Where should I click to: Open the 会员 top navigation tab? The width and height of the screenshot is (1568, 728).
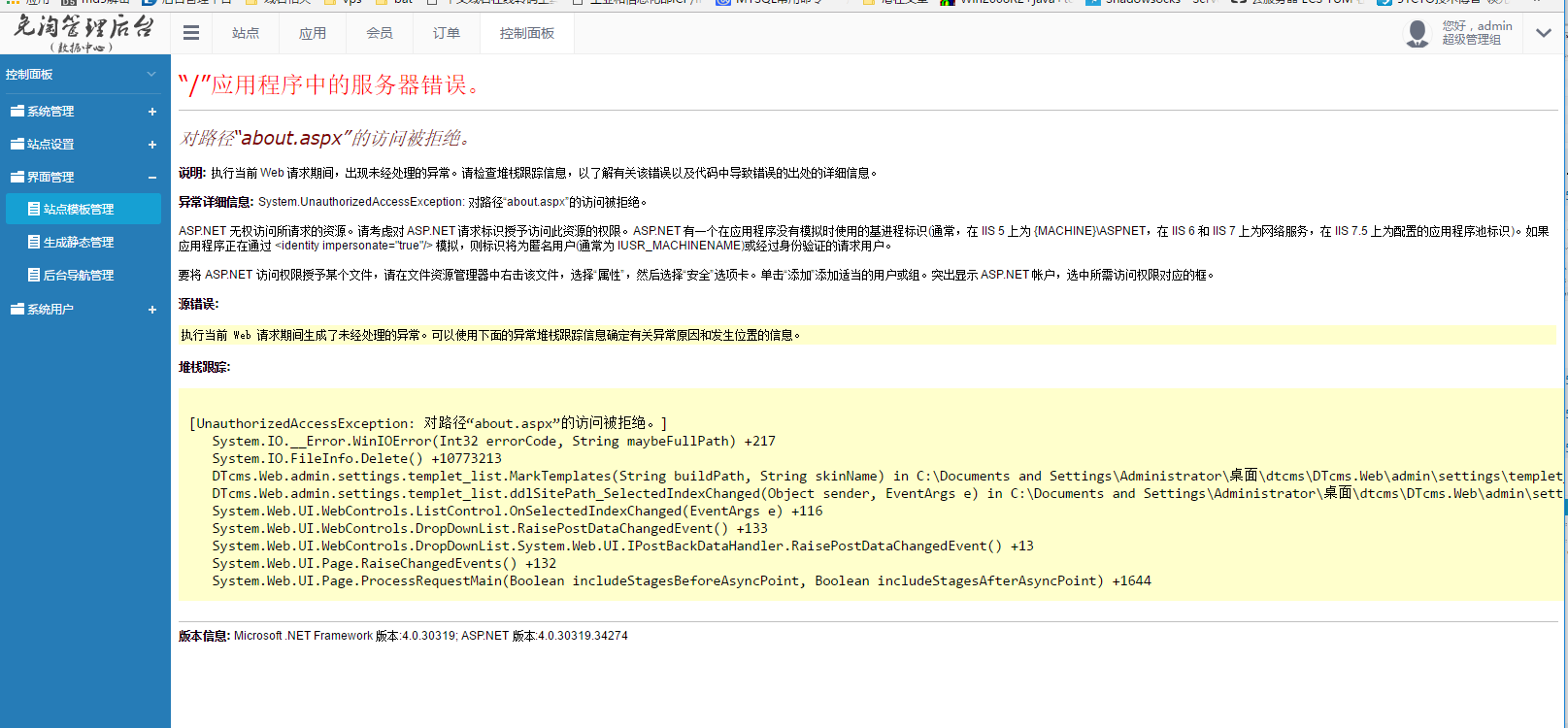pos(380,33)
